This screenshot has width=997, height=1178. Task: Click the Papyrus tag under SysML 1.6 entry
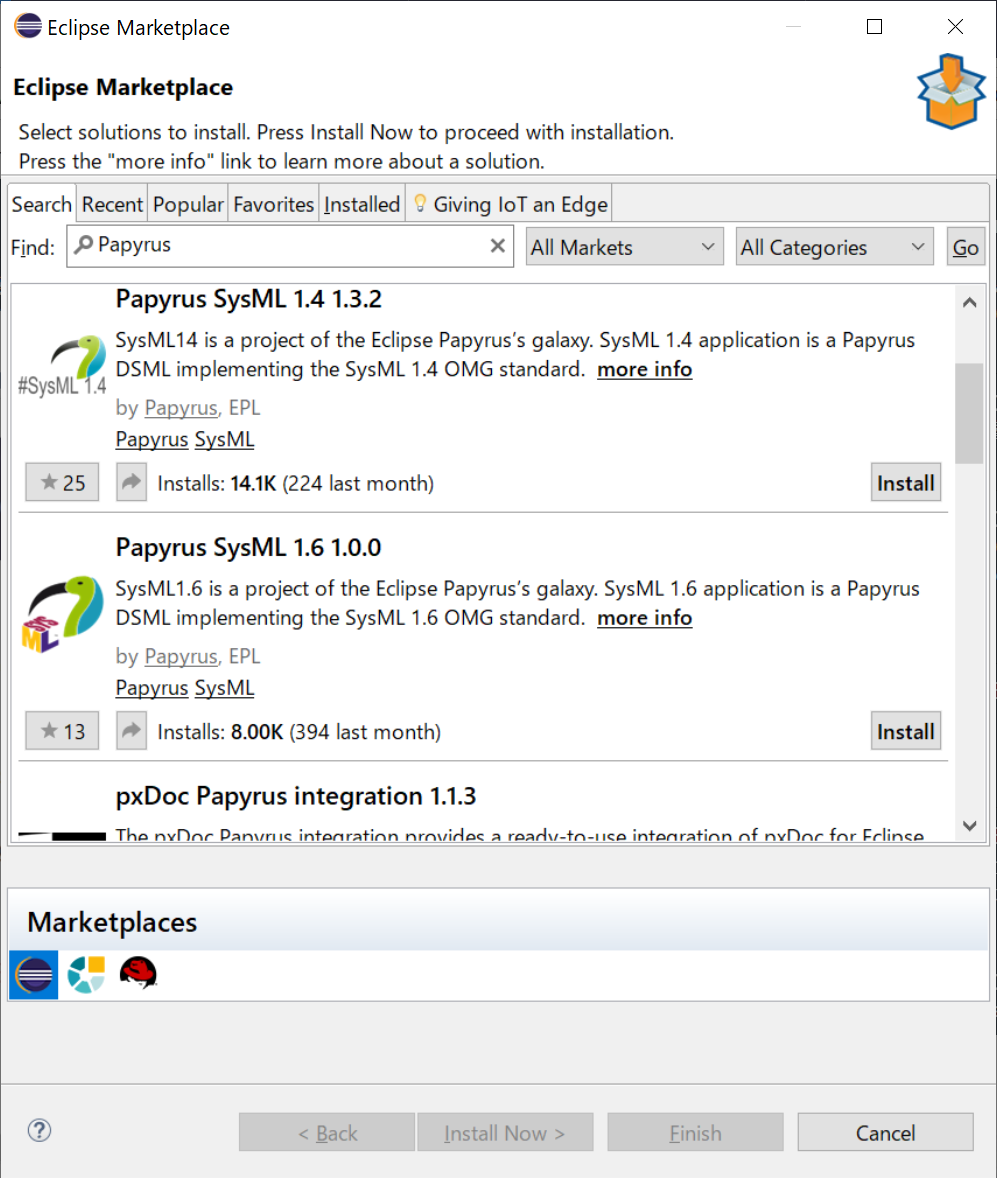(x=152, y=688)
